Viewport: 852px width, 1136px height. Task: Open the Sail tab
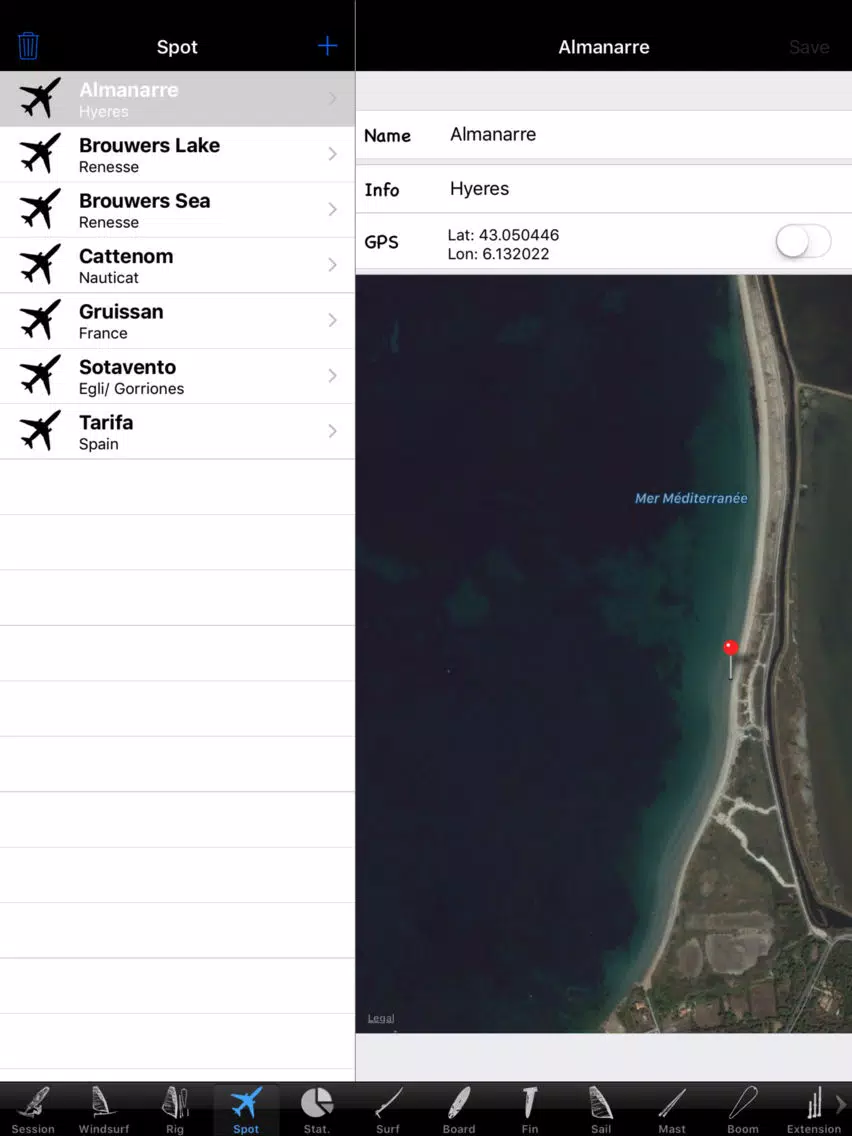click(x=601, y=1109)
